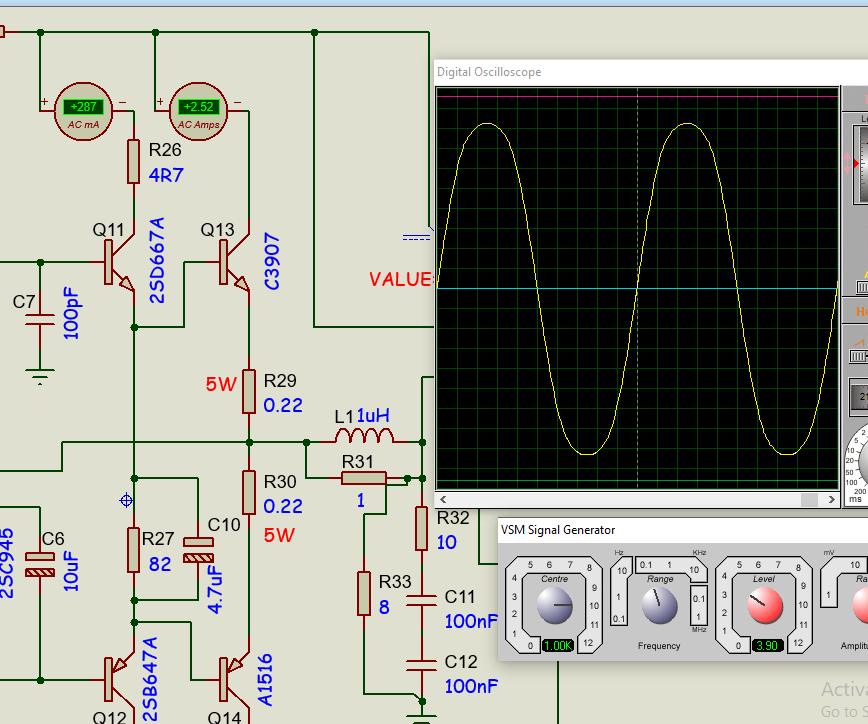Click the VSM Signal Generator title bar
The image size is (868, 724).
click(x=683, y=530)
